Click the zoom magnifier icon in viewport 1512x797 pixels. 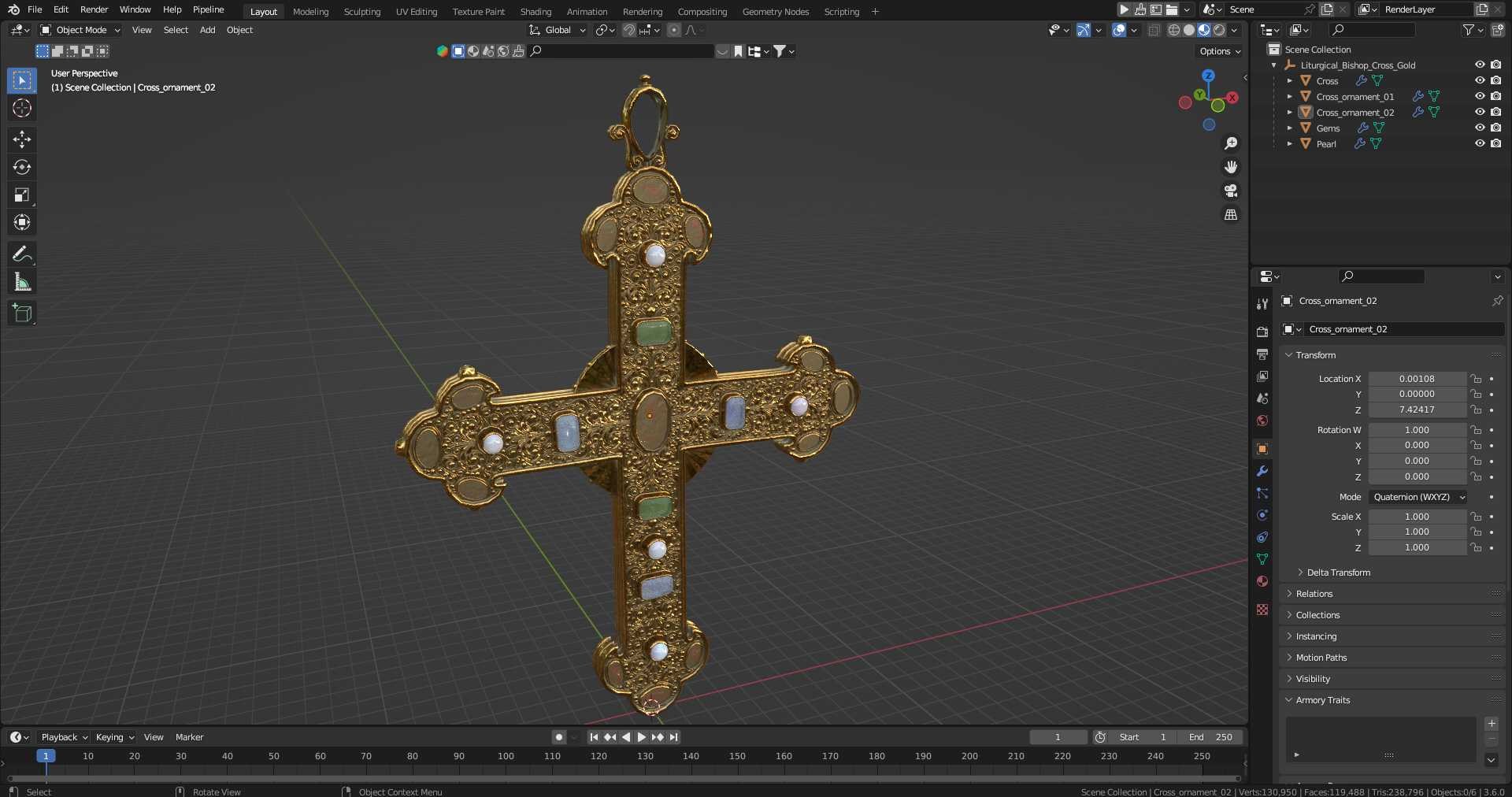coord(1231,143)
